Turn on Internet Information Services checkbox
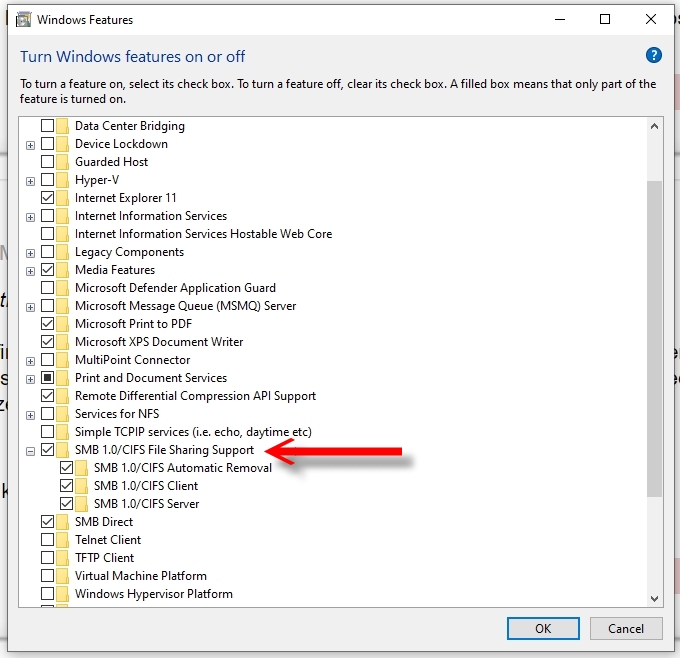 pos(47,216)
